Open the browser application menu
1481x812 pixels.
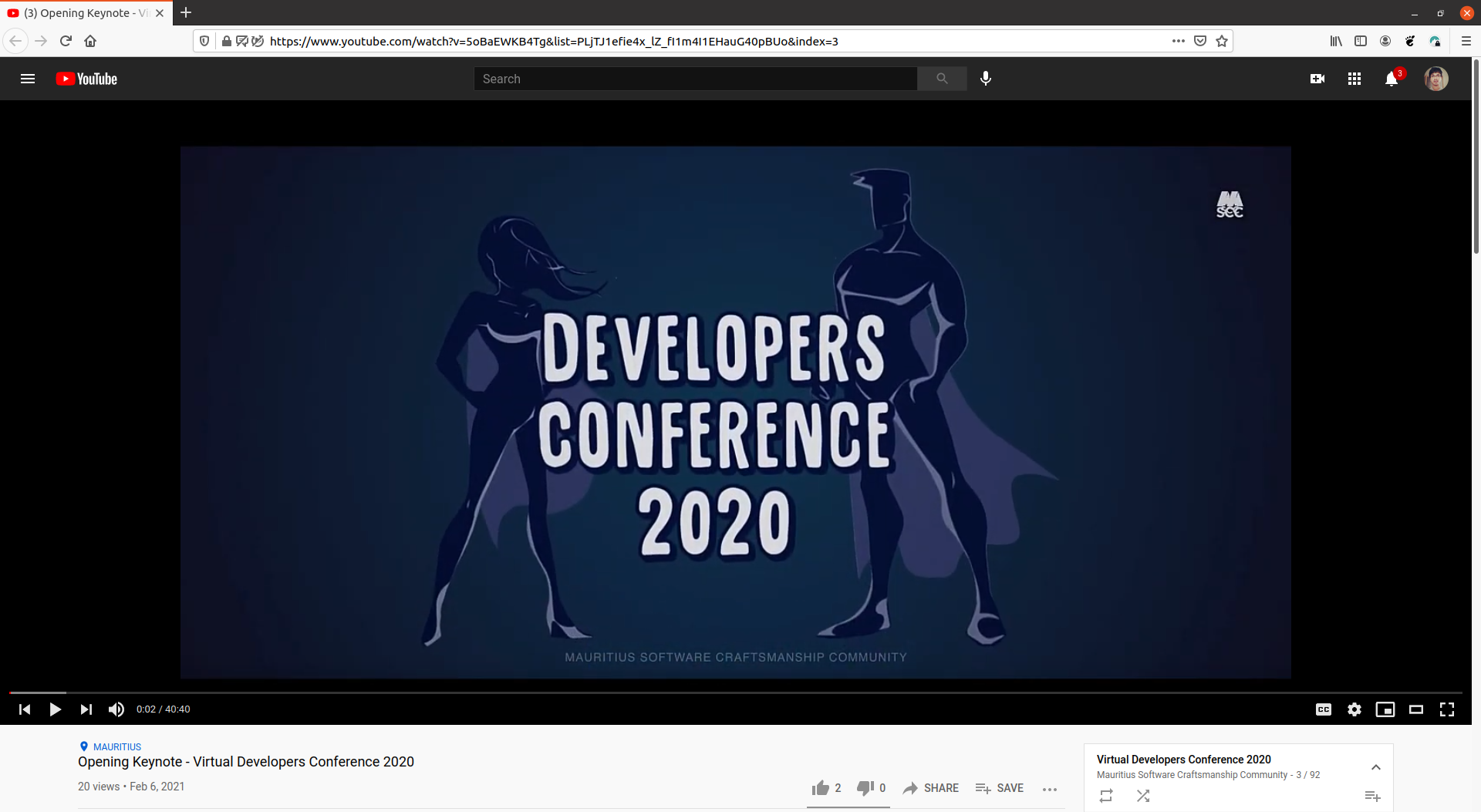1467,41
